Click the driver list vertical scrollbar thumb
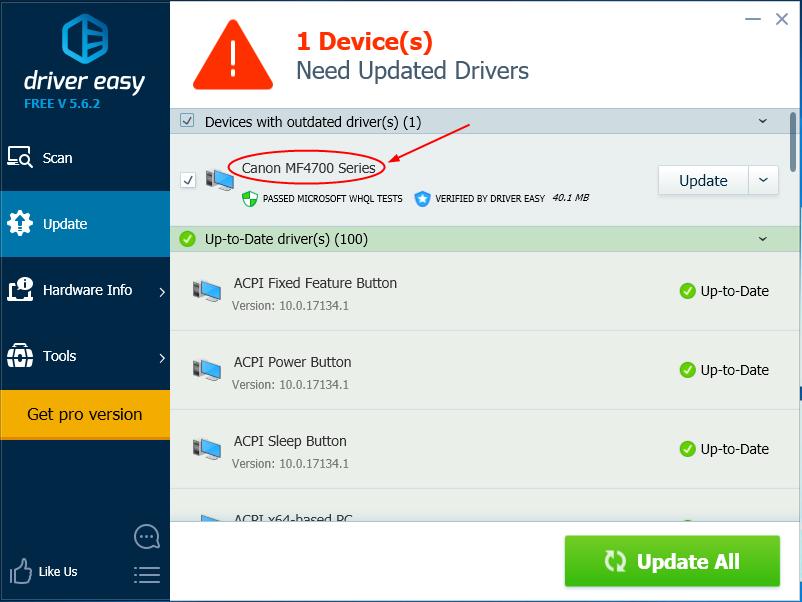Viewport: 802px width, 602px height. (x=792, y=142)
